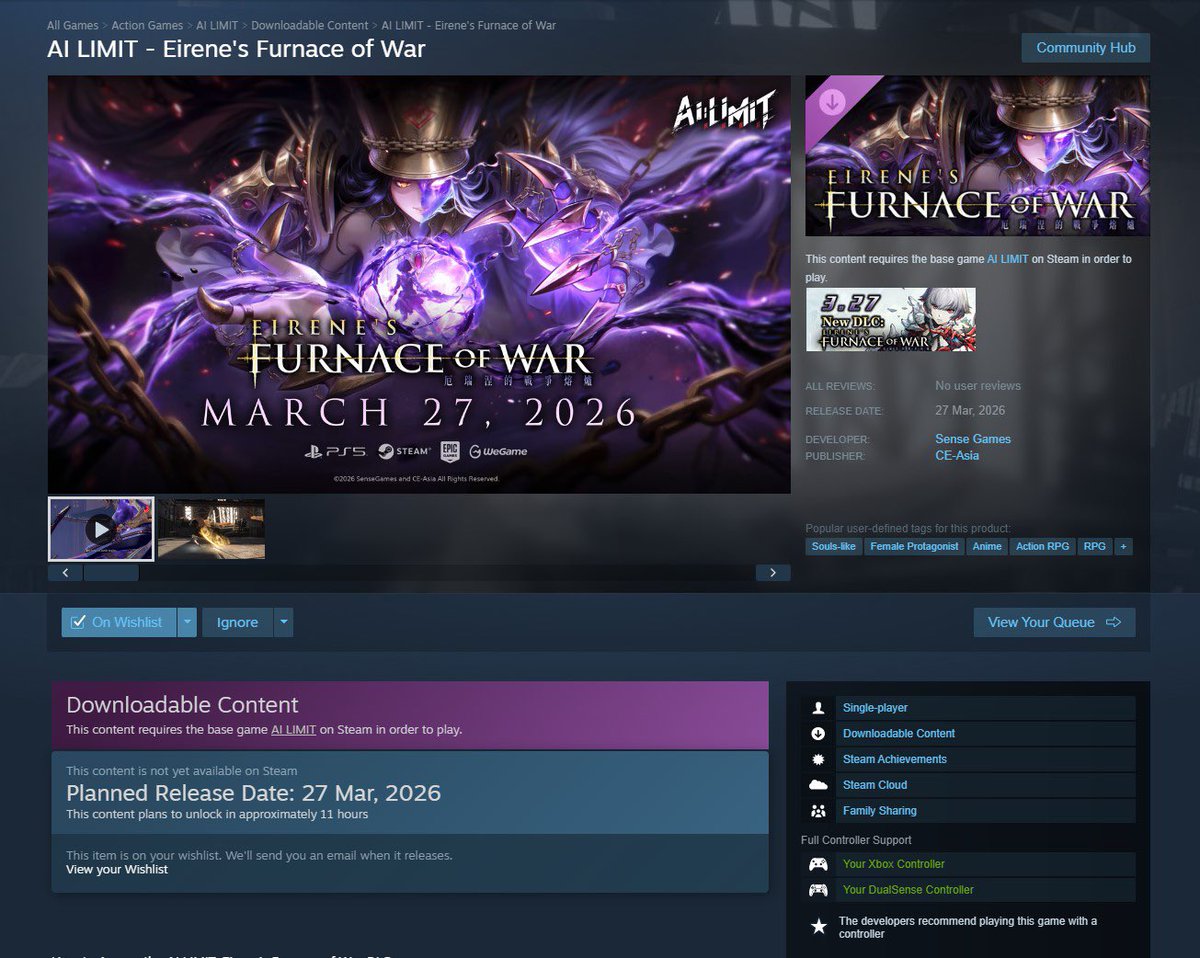
Task: Open View your Wishlist link
Action: tap(117, 869)
